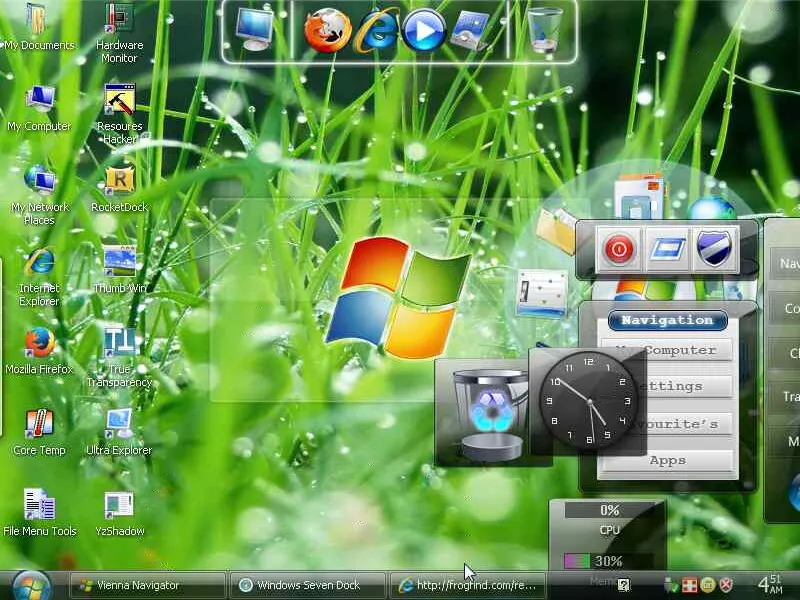Open the Hardware Monitor desktop shortcut

(x=119, y=33)
